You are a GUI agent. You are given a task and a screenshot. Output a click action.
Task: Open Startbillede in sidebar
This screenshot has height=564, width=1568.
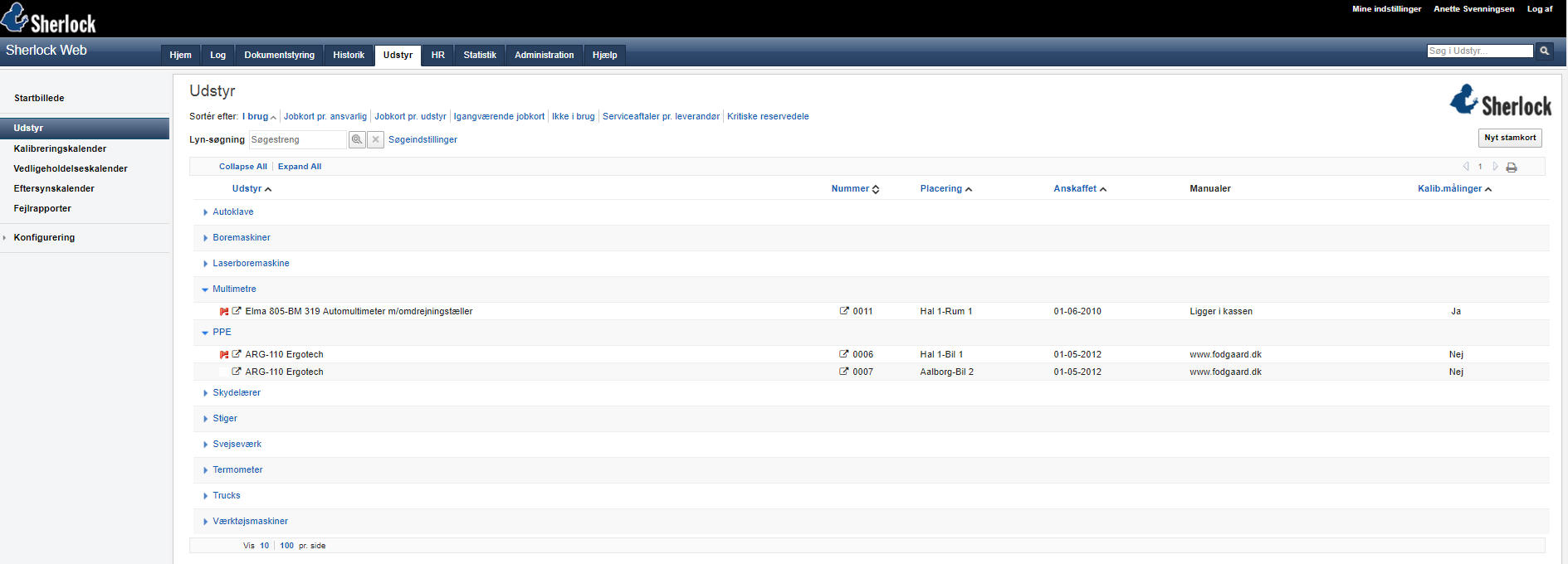(39, 98)
